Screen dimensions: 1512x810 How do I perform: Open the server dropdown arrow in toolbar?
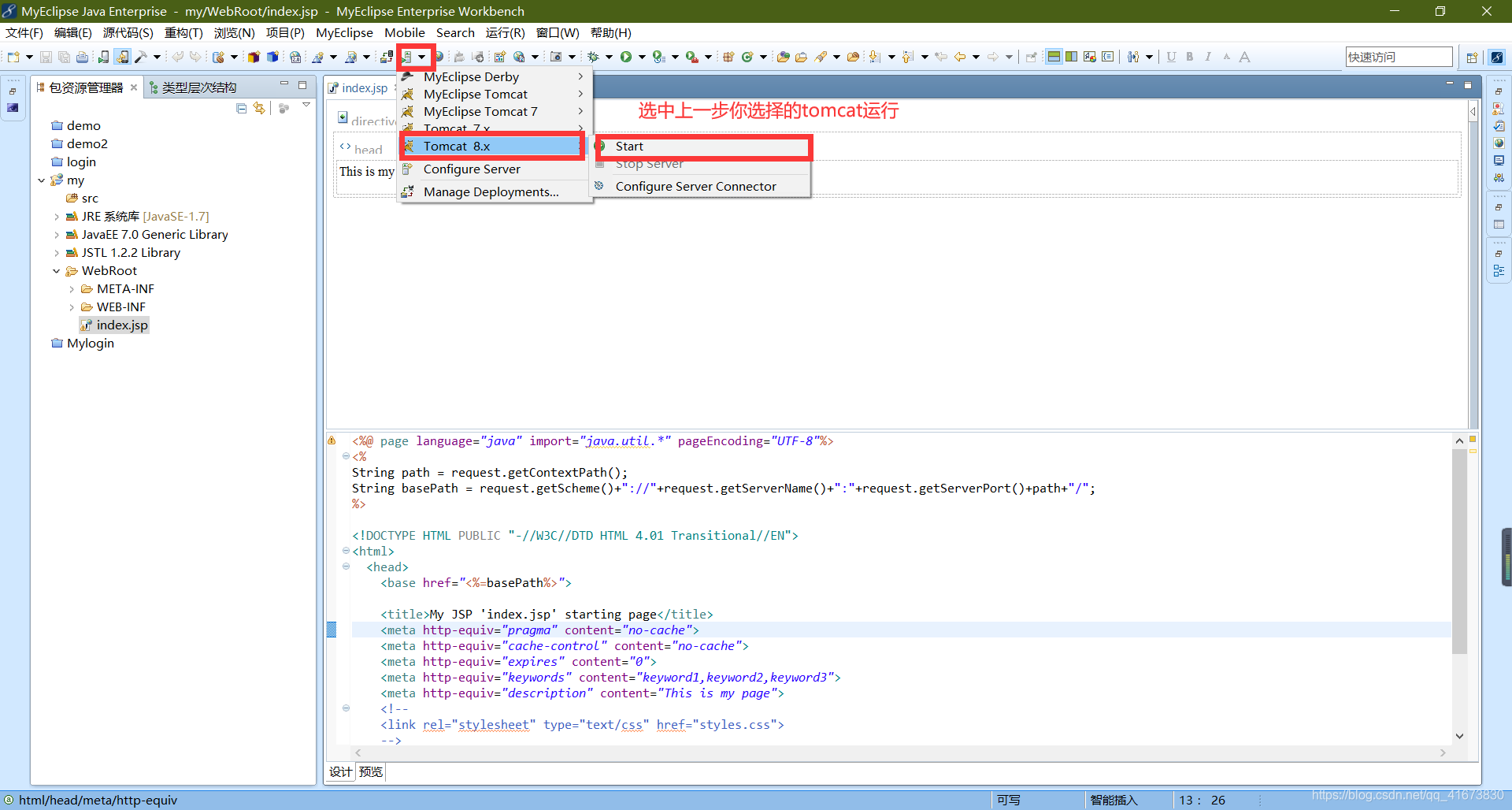tap(422, 57)
